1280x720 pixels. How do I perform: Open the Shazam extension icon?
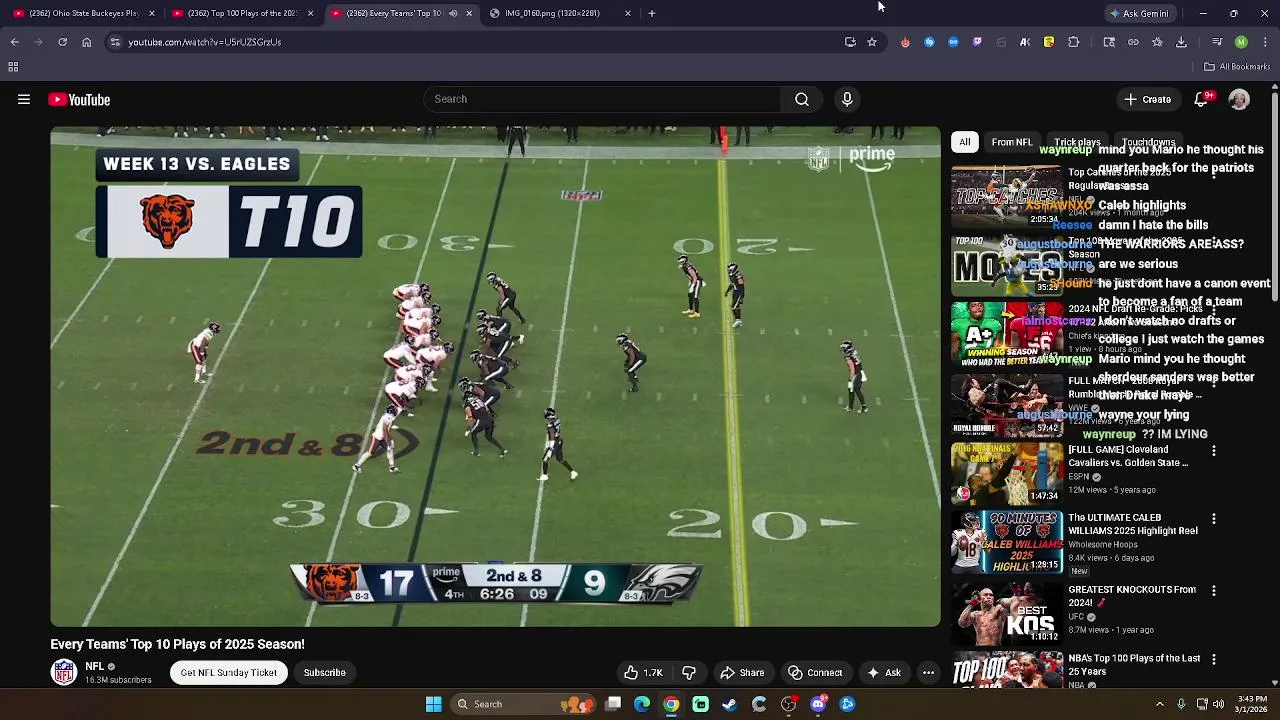pos(929,42)
